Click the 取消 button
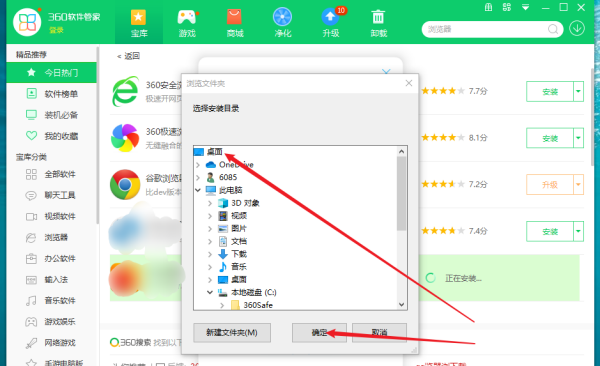600x366 pixels. pos(379,333)
